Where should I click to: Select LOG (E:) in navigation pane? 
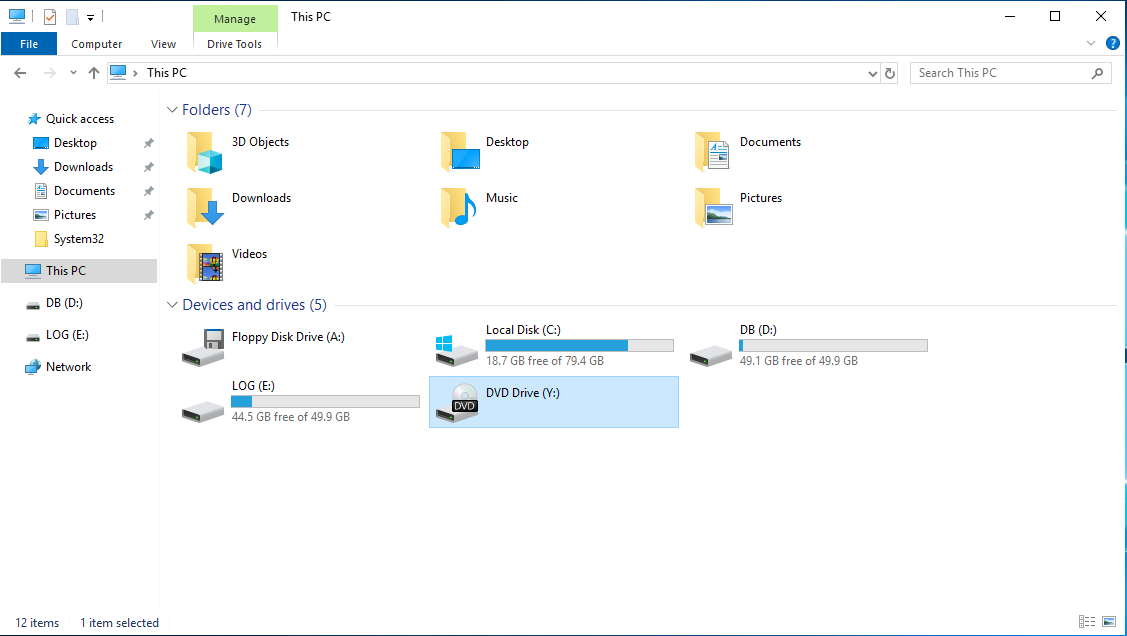click(x=67, y=335)
